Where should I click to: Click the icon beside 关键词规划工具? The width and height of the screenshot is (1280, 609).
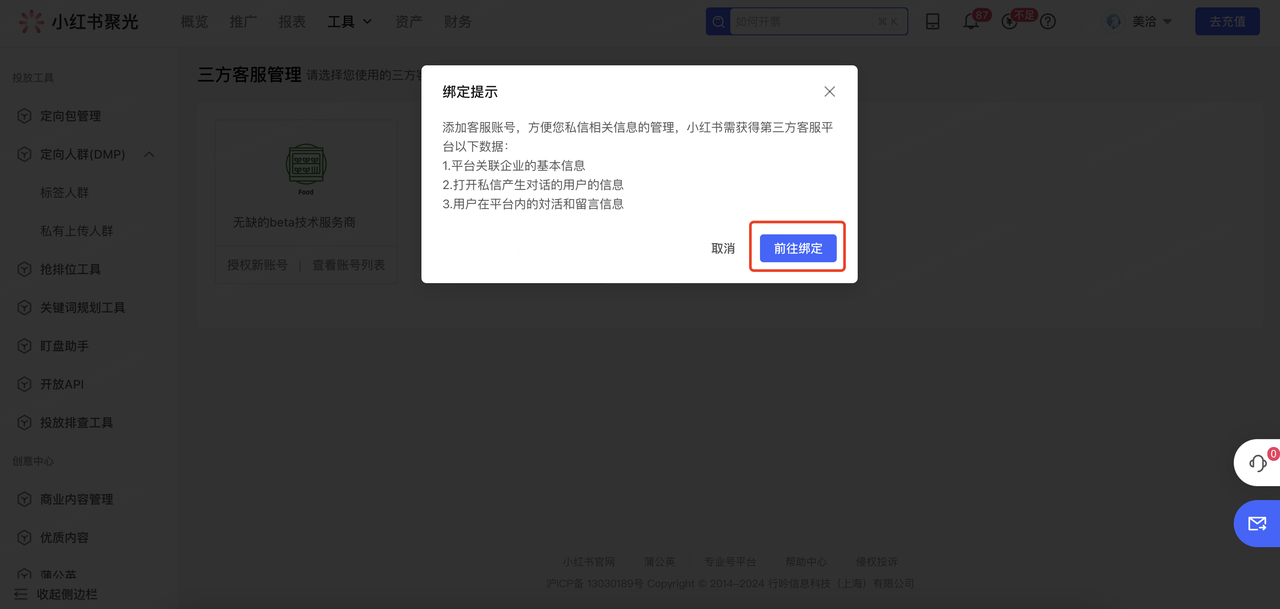[24, 307]
